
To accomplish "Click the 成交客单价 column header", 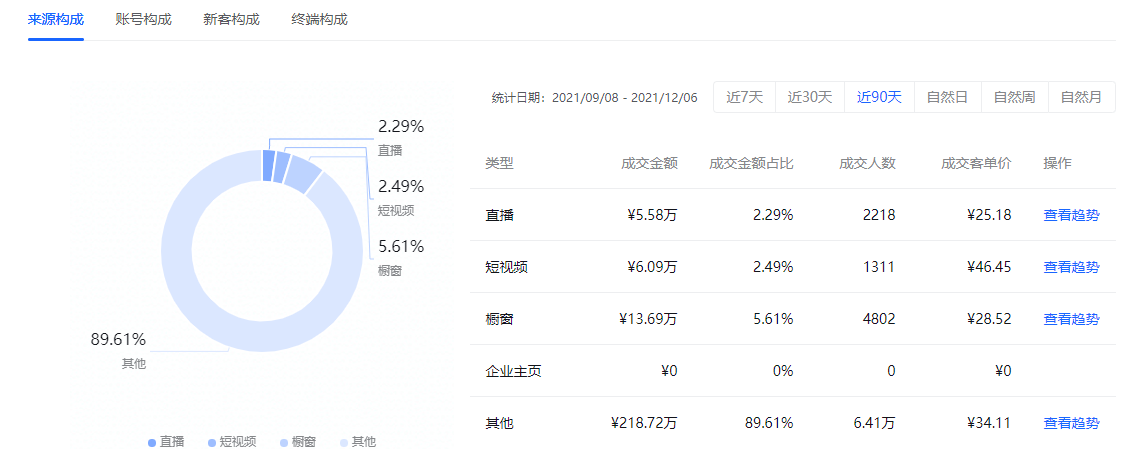I will 976,163.
